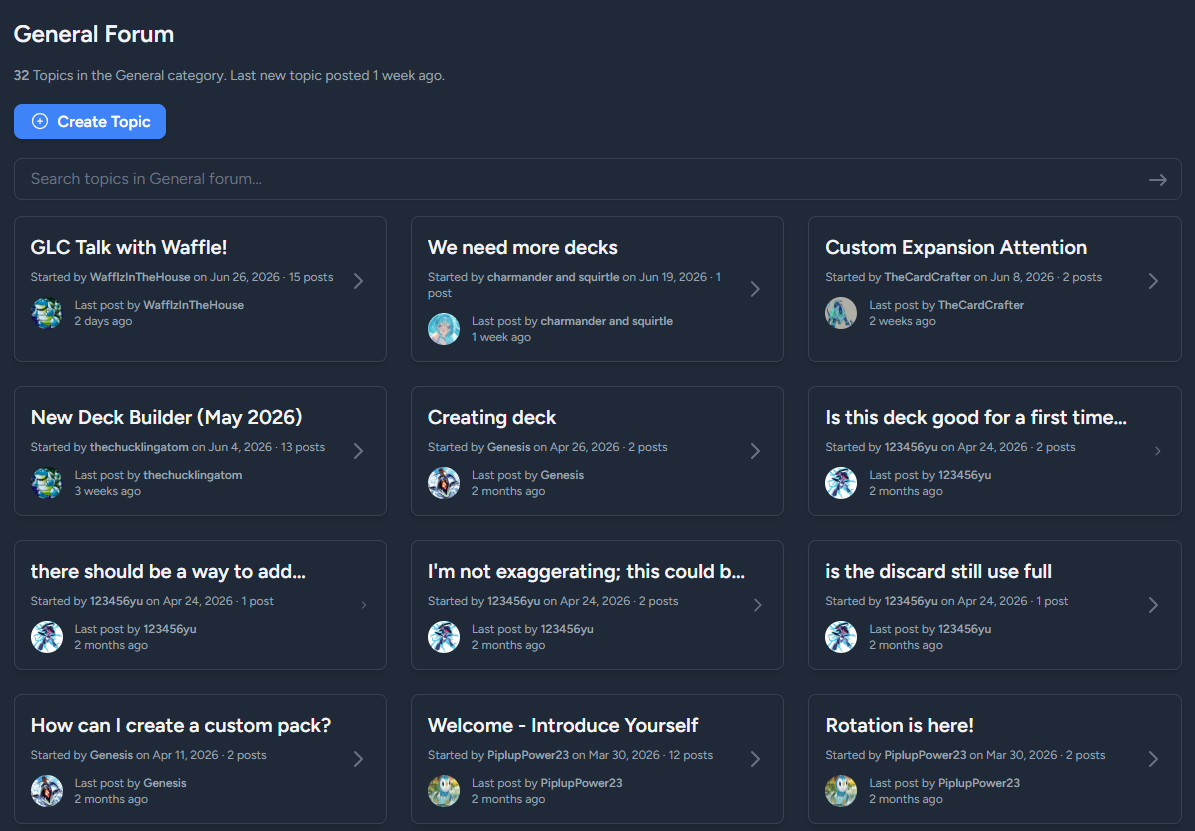Open I'm not exaggerating; this could b... topic
This screenshot has height=831, width=1195.
click(586, 571)
